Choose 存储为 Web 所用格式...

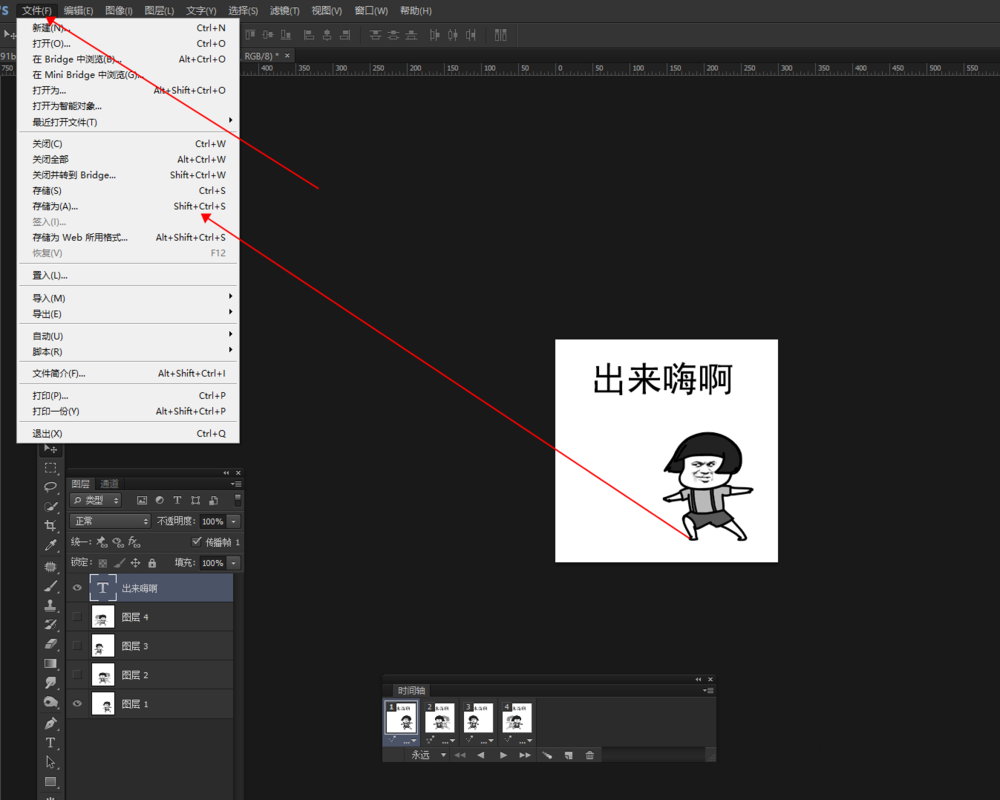[x=128, y=237]
